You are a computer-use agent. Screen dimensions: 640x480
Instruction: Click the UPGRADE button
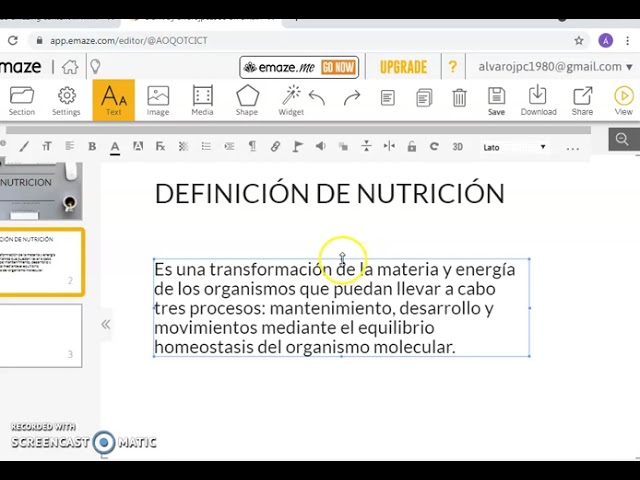tap(403, 67)
